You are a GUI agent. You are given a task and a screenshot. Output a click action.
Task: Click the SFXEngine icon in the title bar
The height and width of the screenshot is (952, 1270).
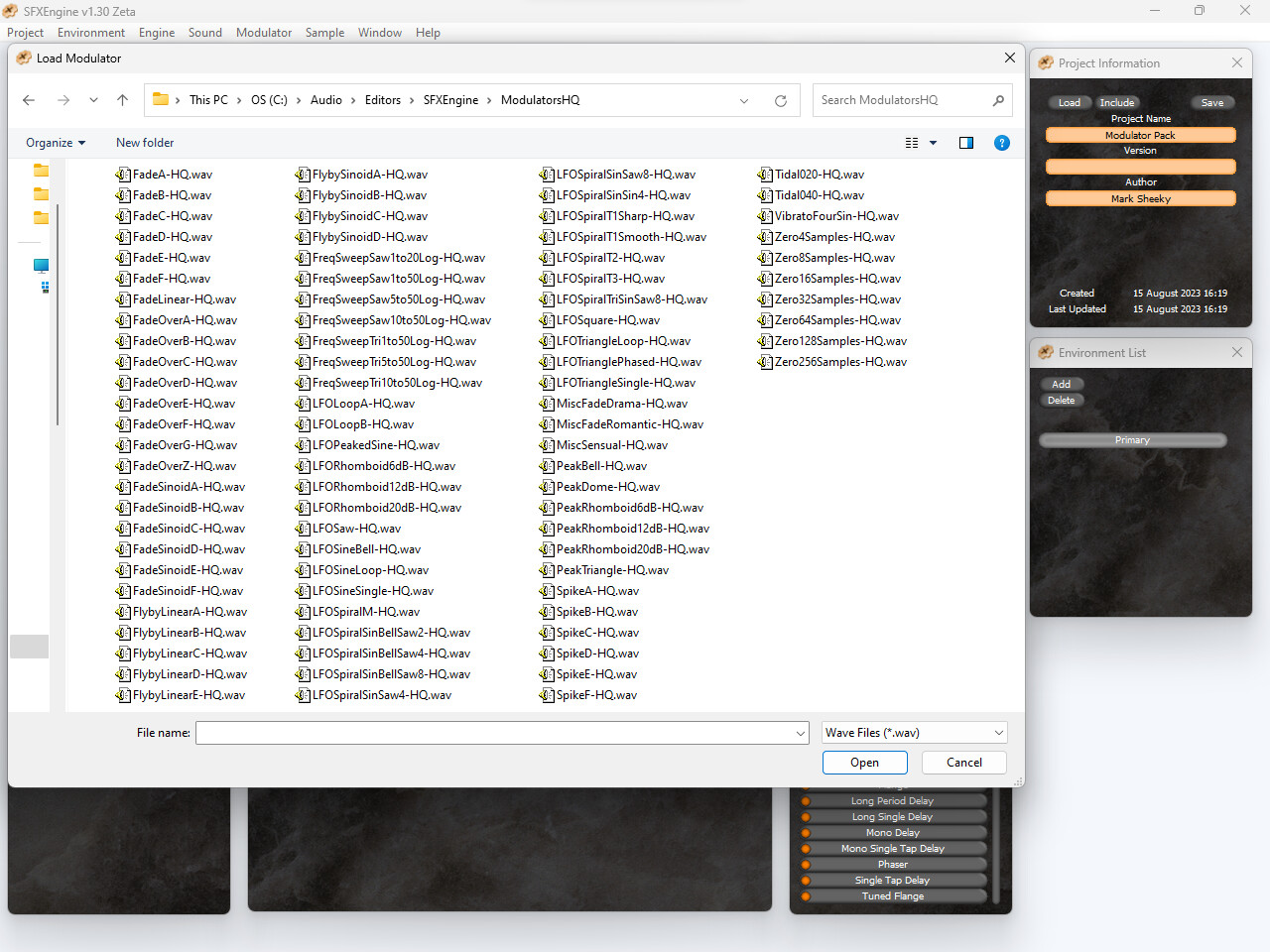[10, 11]
